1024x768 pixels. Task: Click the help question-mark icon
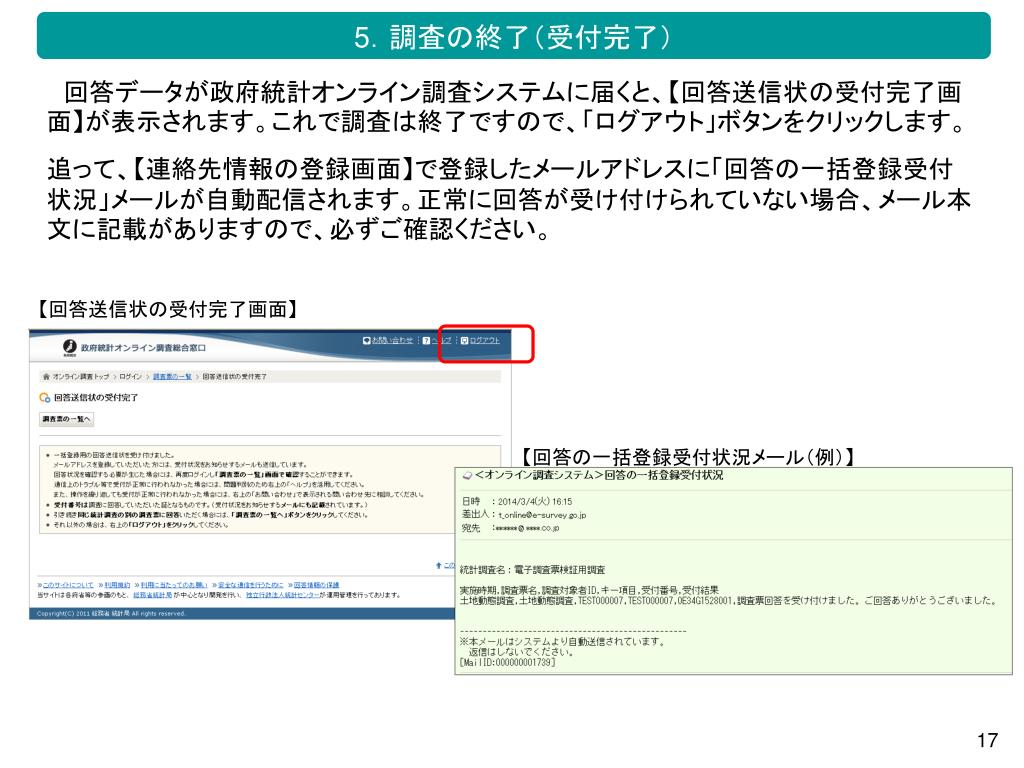tap(426, 340)
